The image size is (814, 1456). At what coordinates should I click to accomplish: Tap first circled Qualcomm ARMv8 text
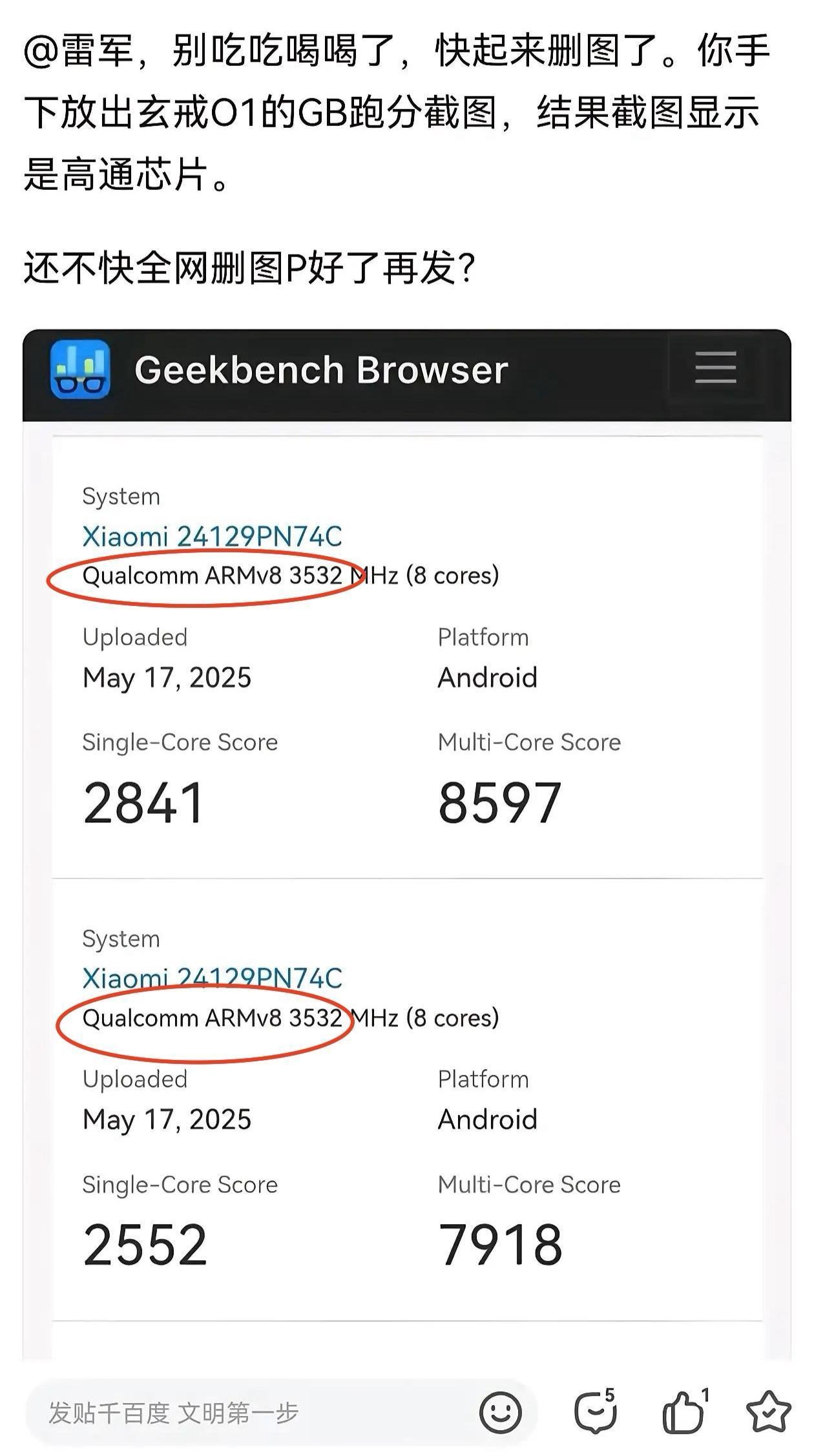pyautogui.click(x=212, y=575)
